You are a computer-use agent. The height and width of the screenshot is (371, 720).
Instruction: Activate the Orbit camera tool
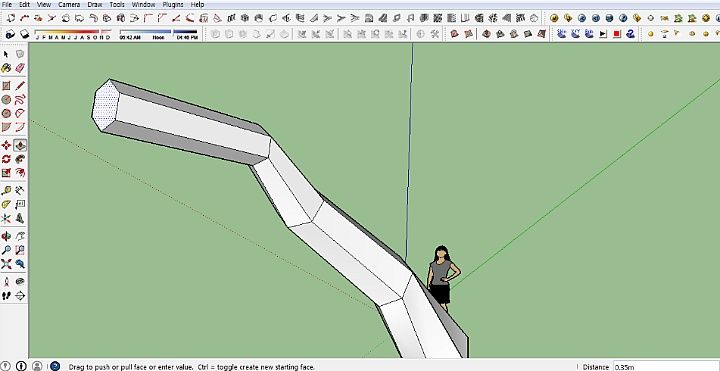[x=6, y=236]
